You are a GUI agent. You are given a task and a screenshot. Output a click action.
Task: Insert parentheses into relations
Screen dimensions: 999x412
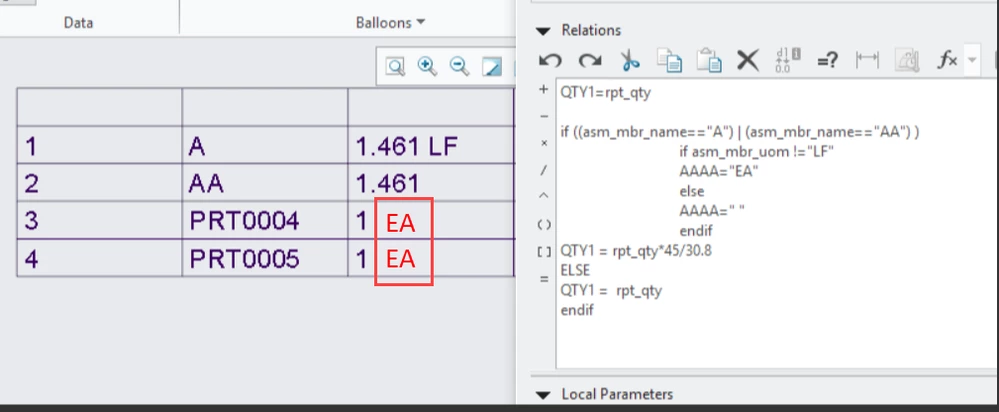pos(543,224)
